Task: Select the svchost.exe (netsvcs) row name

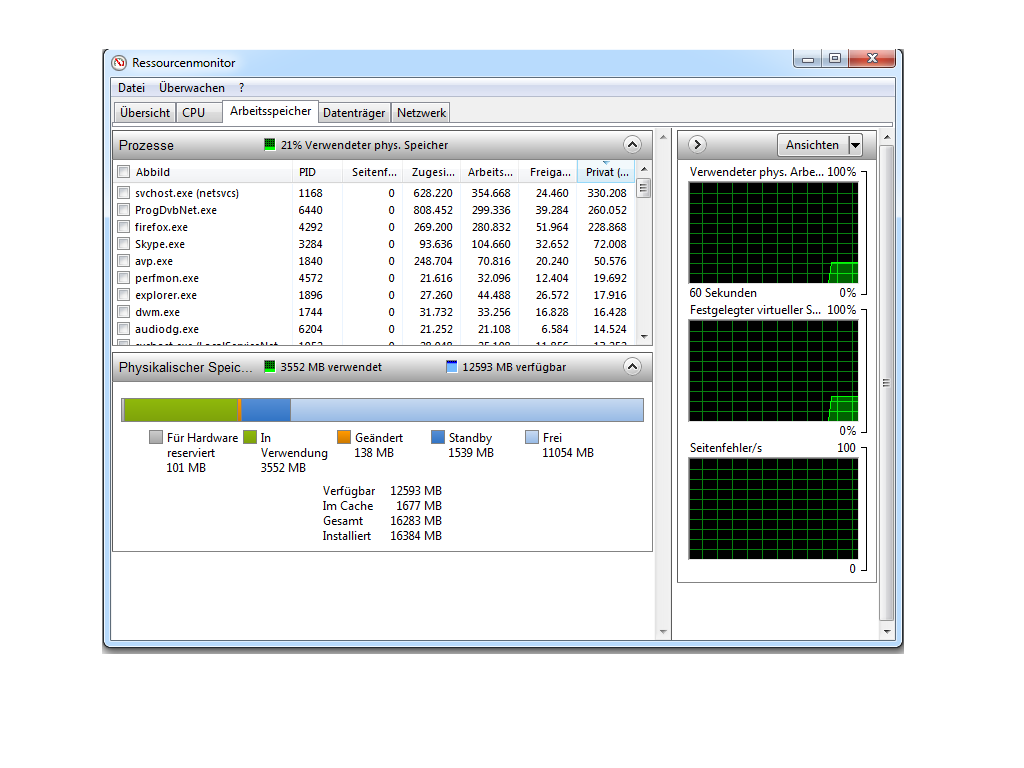Action: pos(187,193)
